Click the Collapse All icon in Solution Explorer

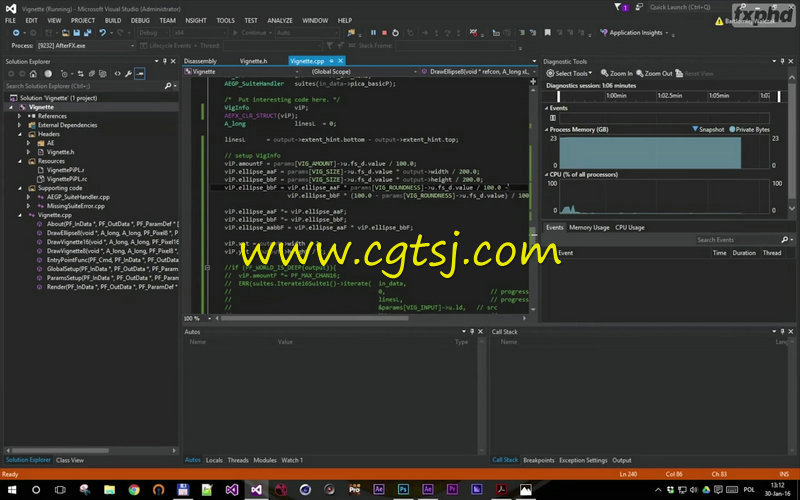[x=92, y=73]
